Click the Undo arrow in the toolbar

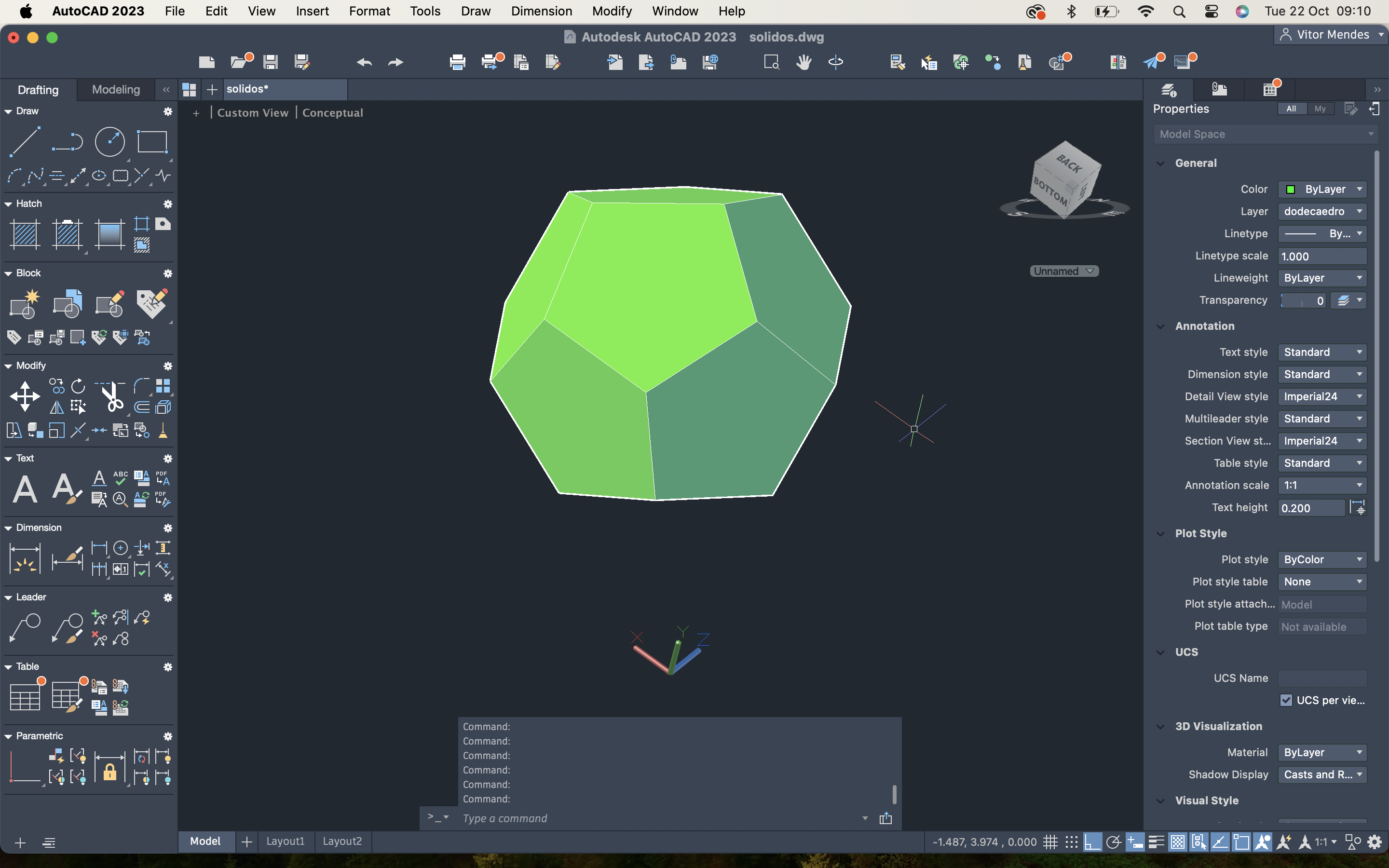(364, 62)
